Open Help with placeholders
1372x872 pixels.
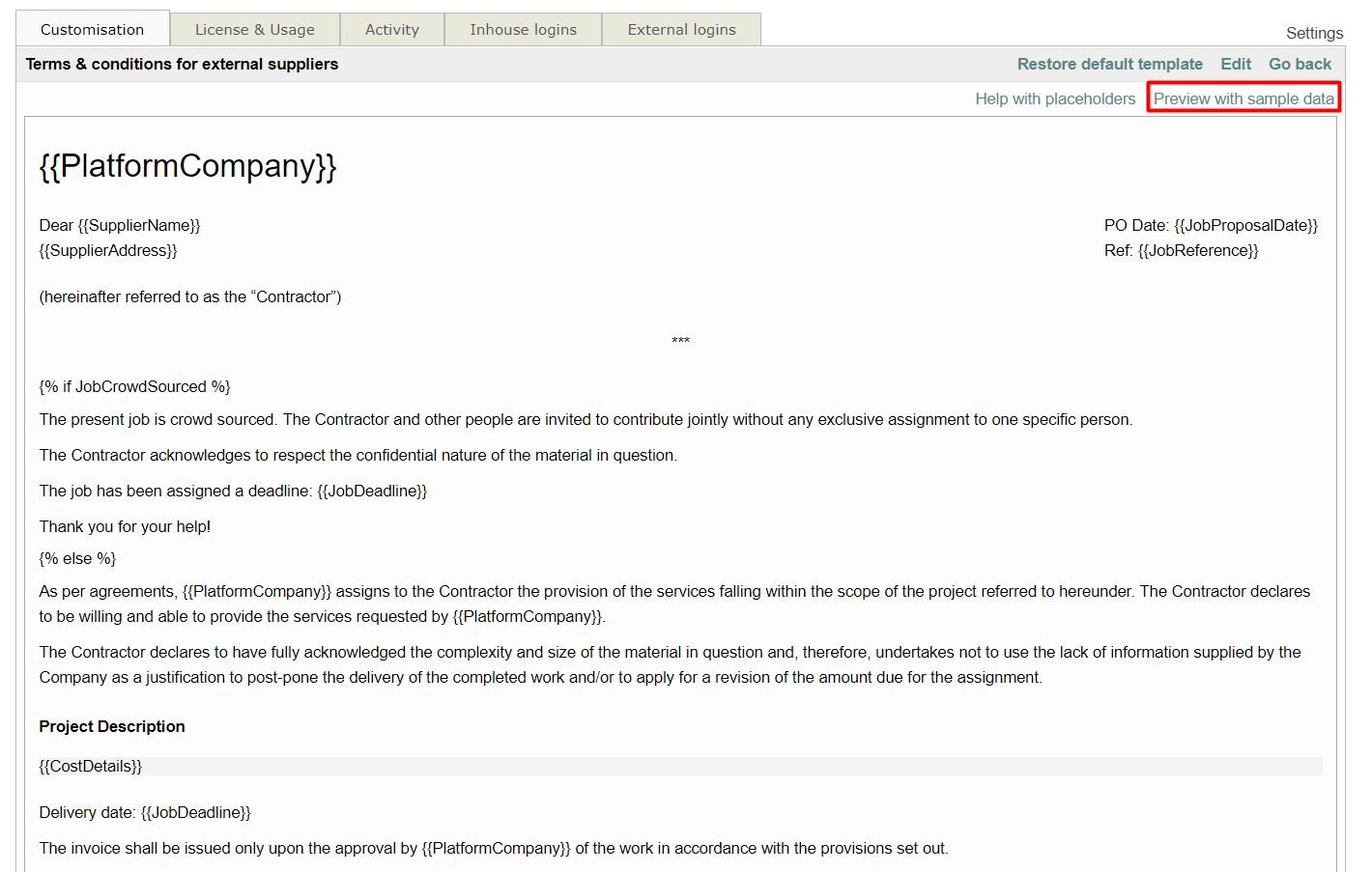pyautogui.click(x=1055, y=98)
